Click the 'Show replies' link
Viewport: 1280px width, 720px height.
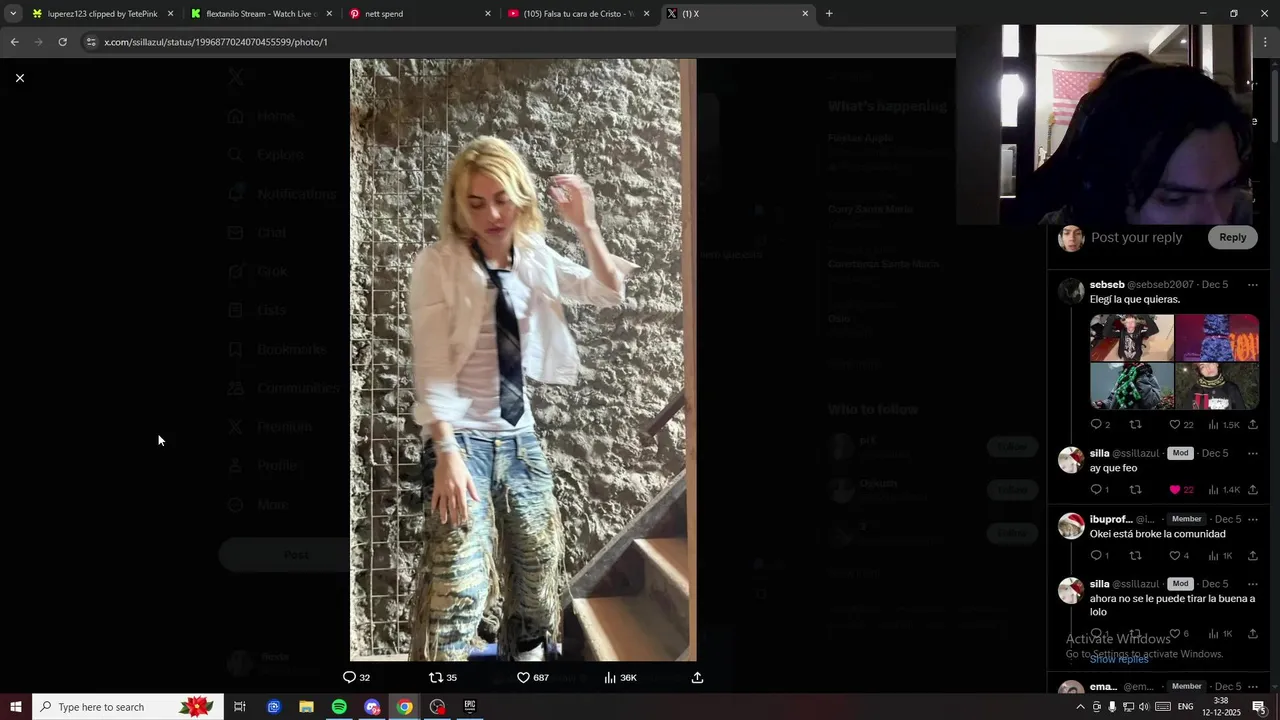1119,659
